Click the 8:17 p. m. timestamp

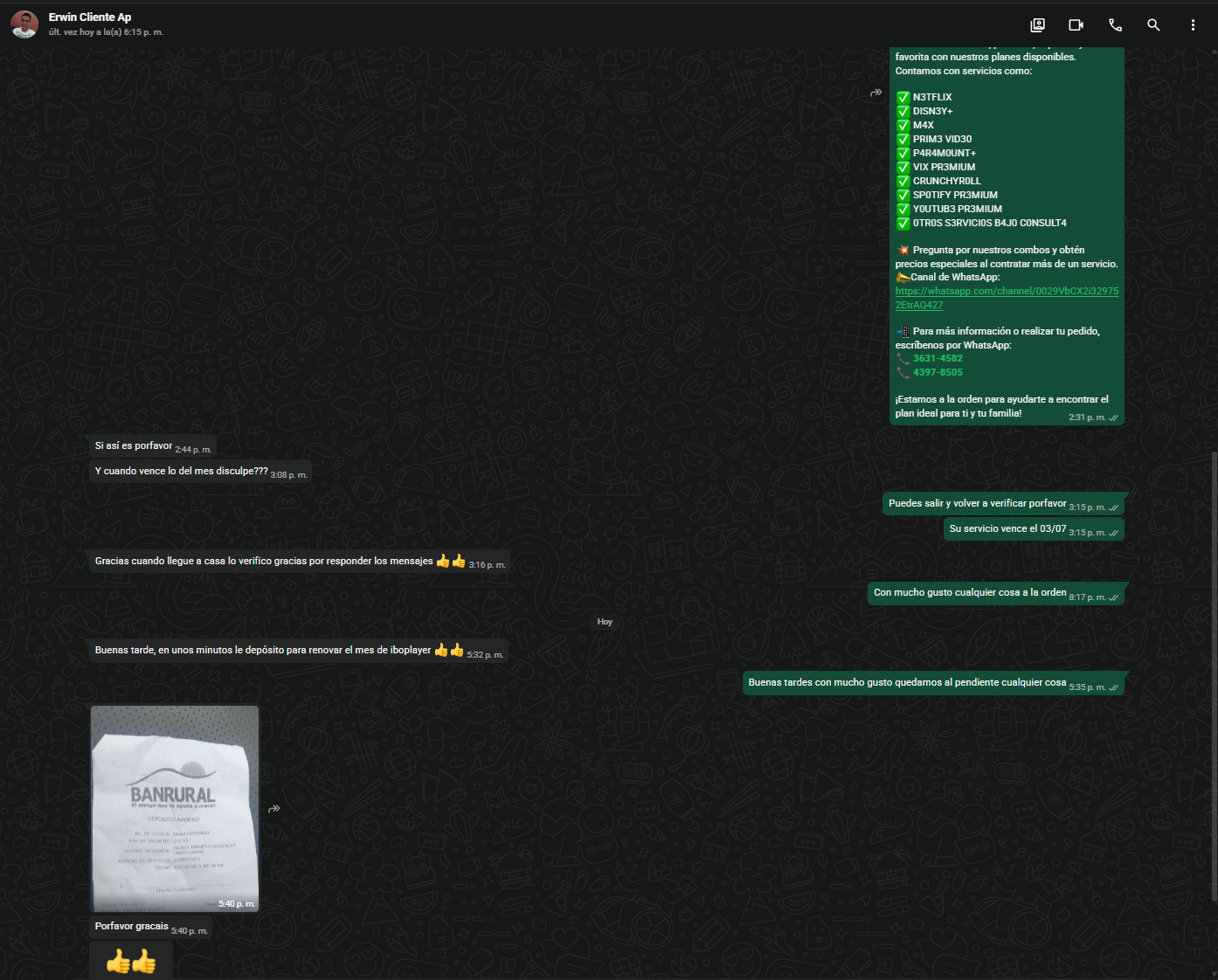[x=1087, y=597]
